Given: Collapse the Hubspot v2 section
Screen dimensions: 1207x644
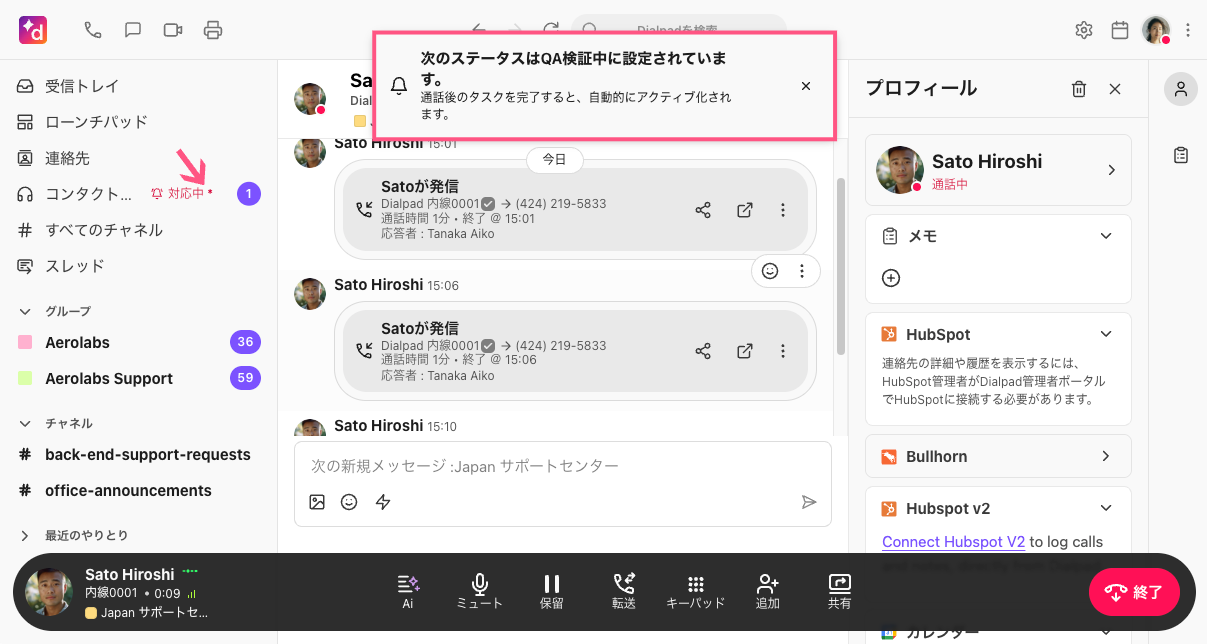Looking at the screenshot, I should tap(1106, 508).
